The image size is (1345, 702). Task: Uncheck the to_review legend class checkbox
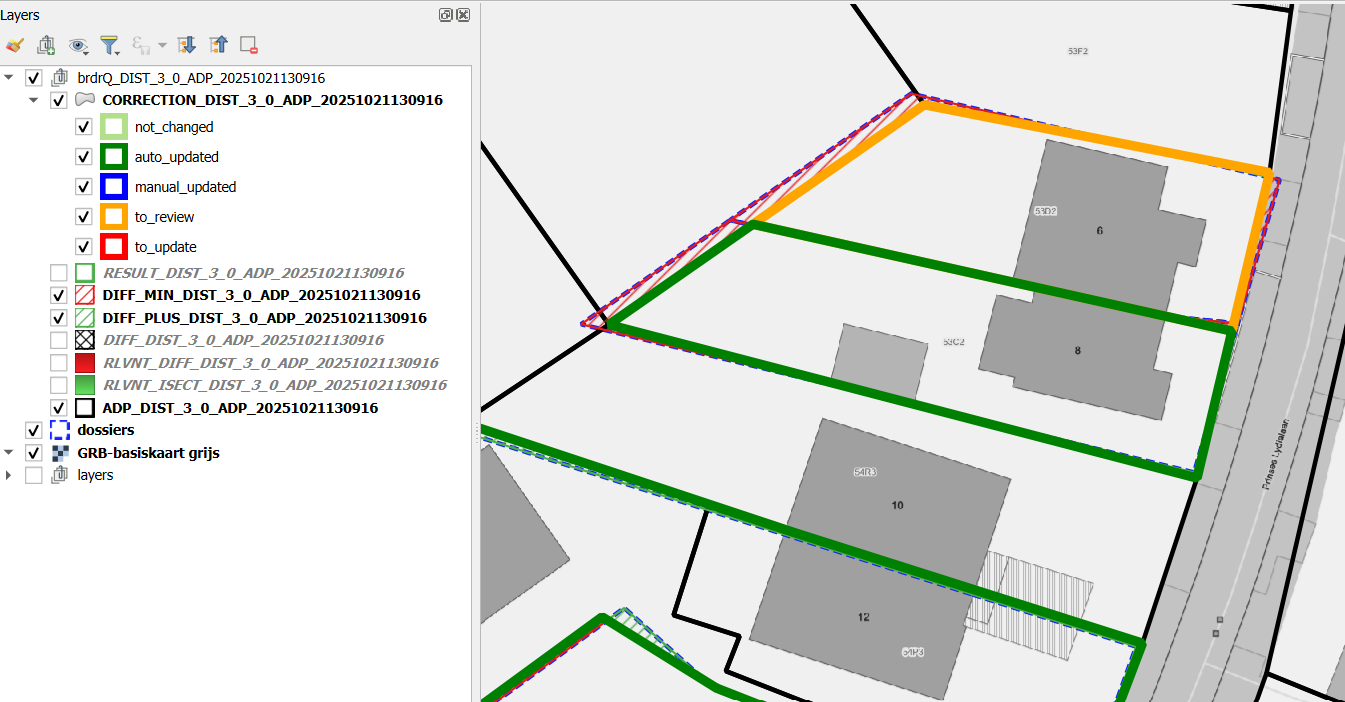tap(84, 217)
